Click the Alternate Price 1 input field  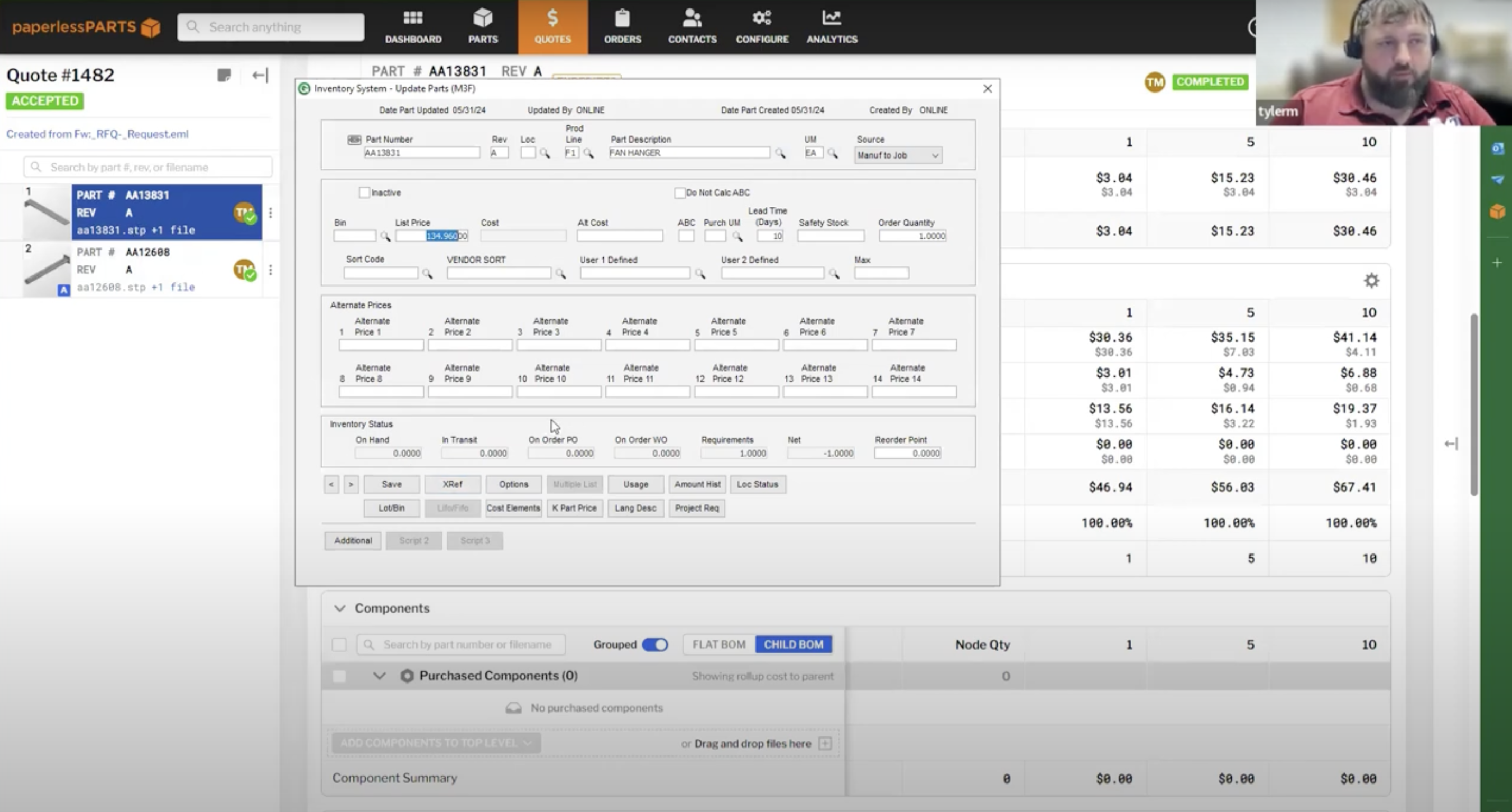[x=381, y=345]
